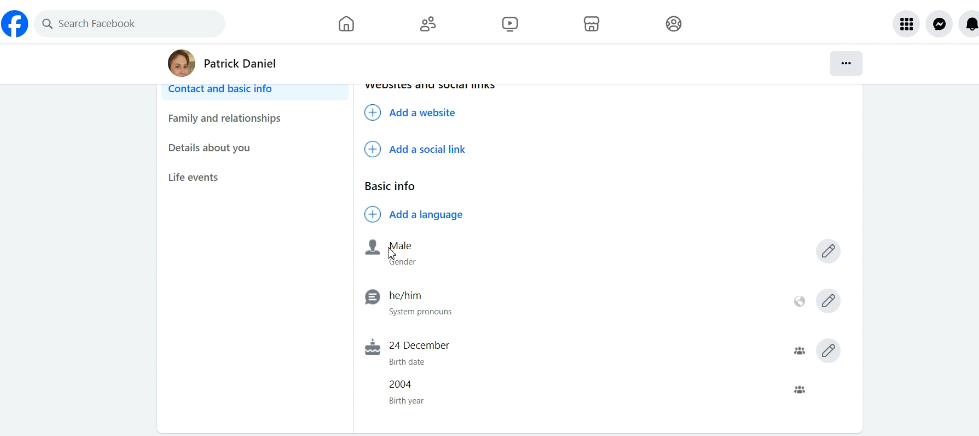Screen dimensions: 979x436
Task: Change friends audience for birth year 2004
Action: click(799, 390)
